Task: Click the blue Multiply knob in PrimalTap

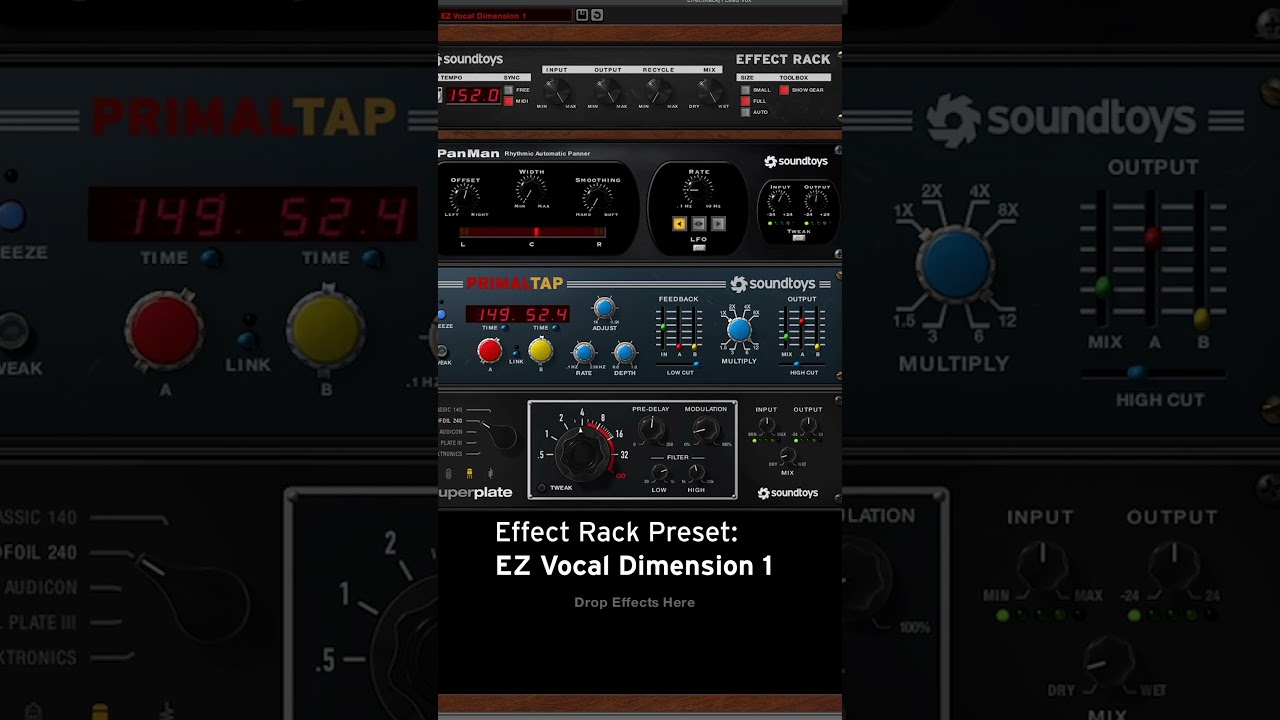Action: point(739,330)
